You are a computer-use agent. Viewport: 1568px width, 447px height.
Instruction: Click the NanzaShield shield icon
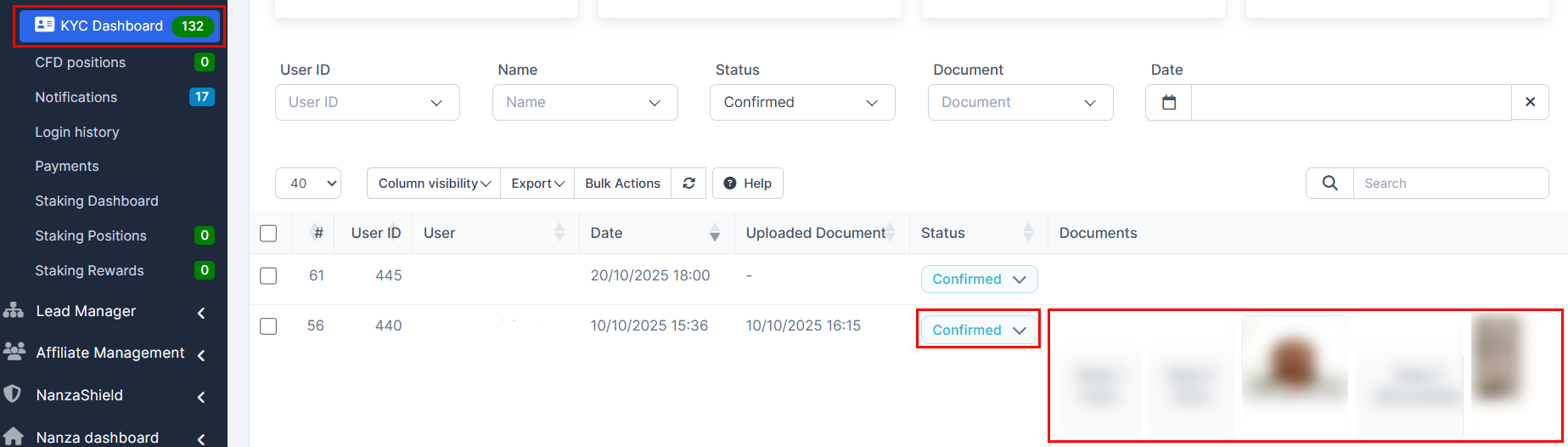pyautogui.click(x=13, y=394)
